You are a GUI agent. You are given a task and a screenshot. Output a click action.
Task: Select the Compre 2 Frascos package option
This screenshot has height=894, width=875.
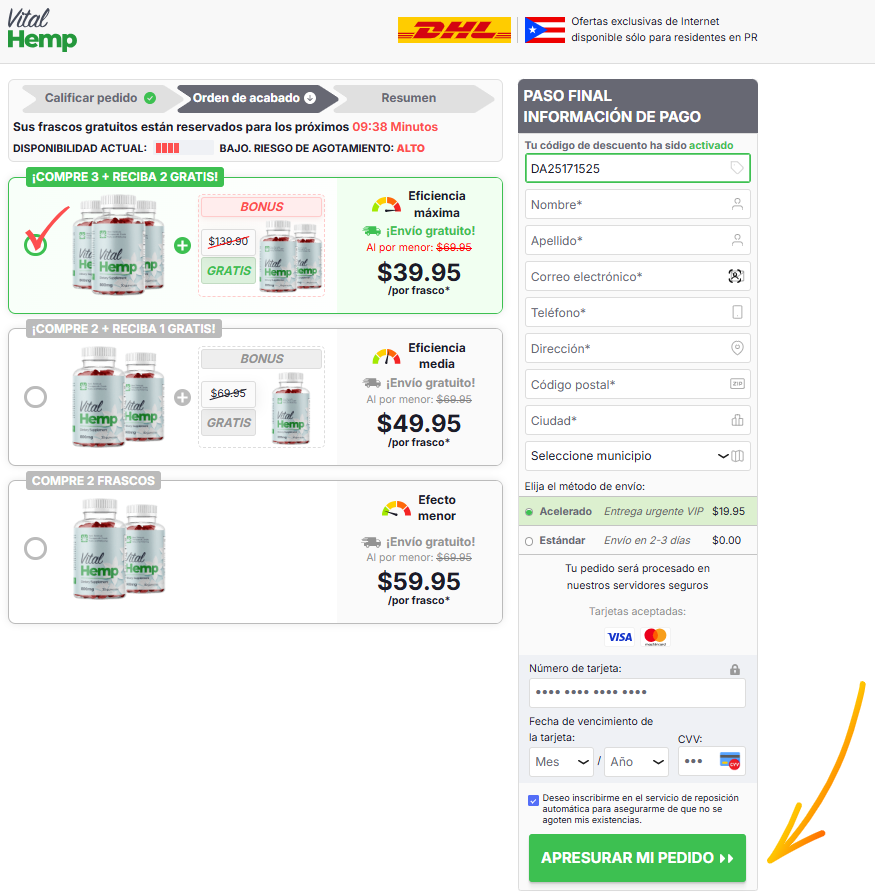tap(35, 548)
